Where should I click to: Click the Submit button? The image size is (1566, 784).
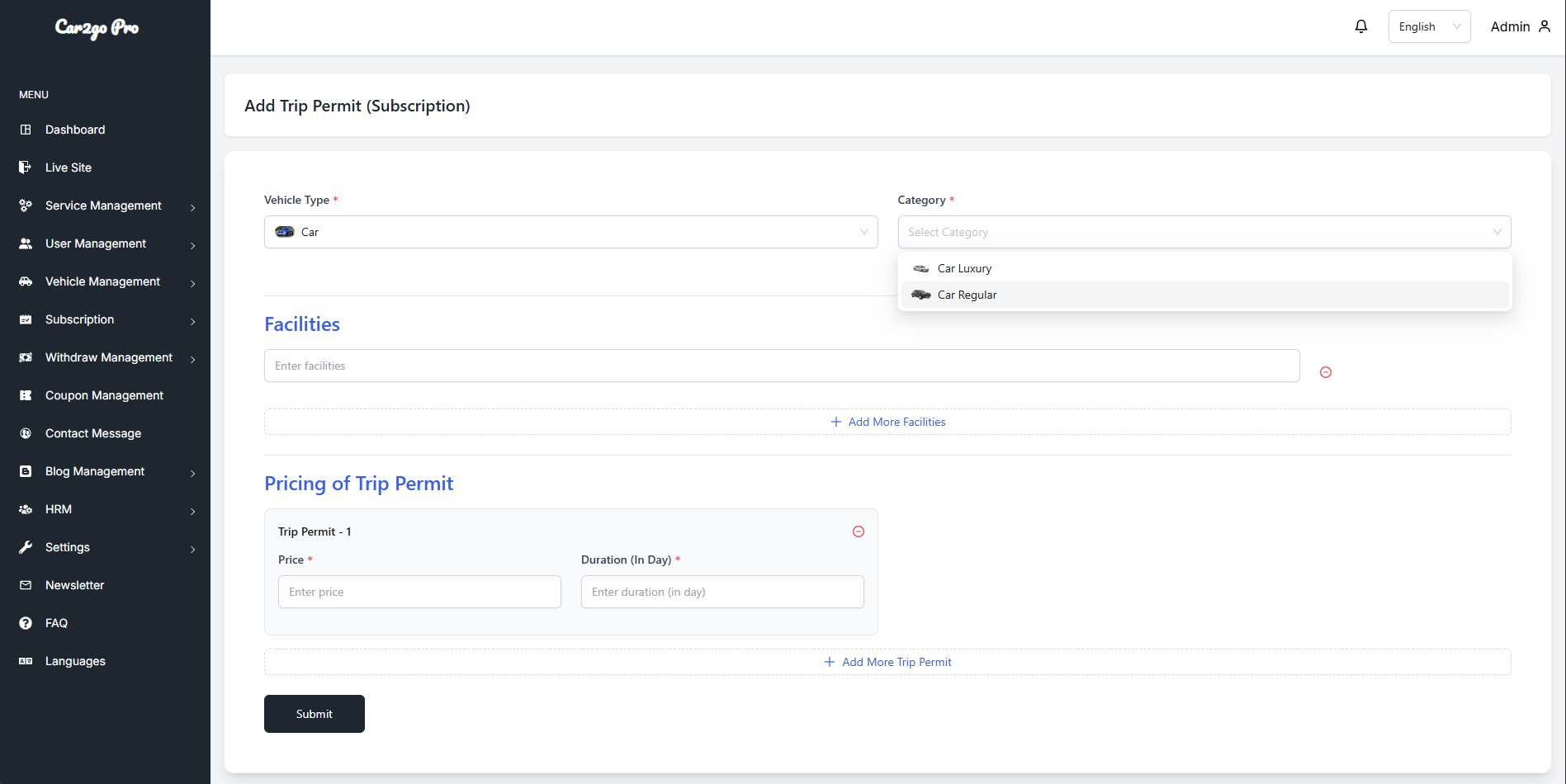315,714
